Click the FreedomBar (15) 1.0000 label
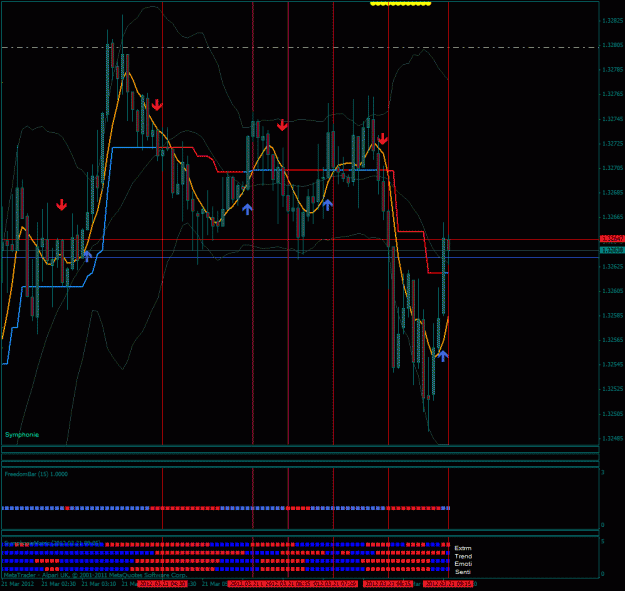 point(36,474)
